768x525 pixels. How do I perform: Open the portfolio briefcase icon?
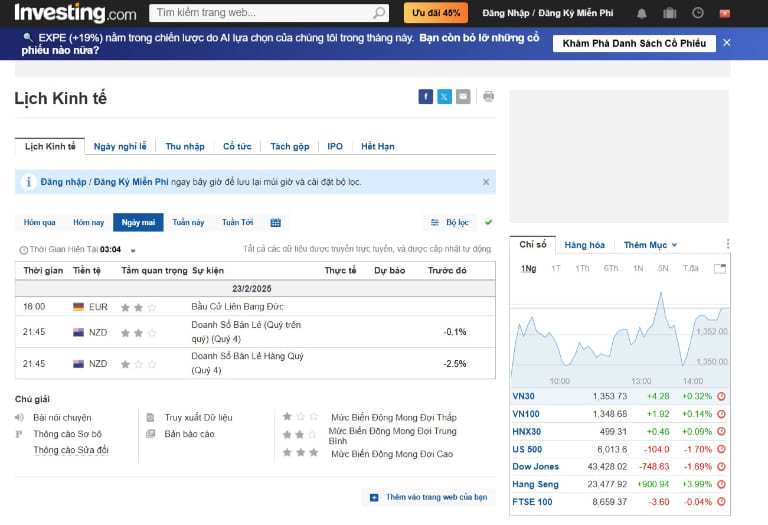[669, 14]
